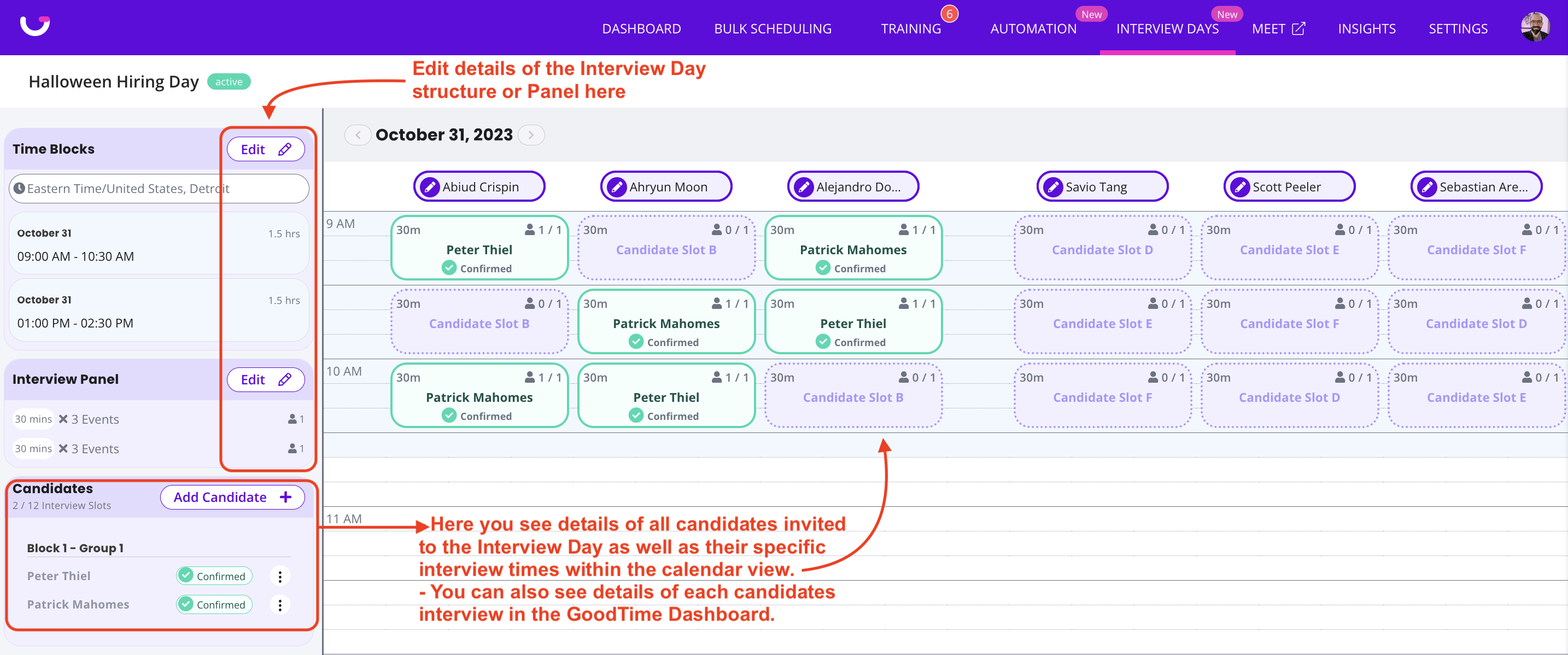The image size is (1568, 655).
Task: Open three-dot menu for Patrick Mahomes
Action: pyautogui.click(x=280, y=605)
